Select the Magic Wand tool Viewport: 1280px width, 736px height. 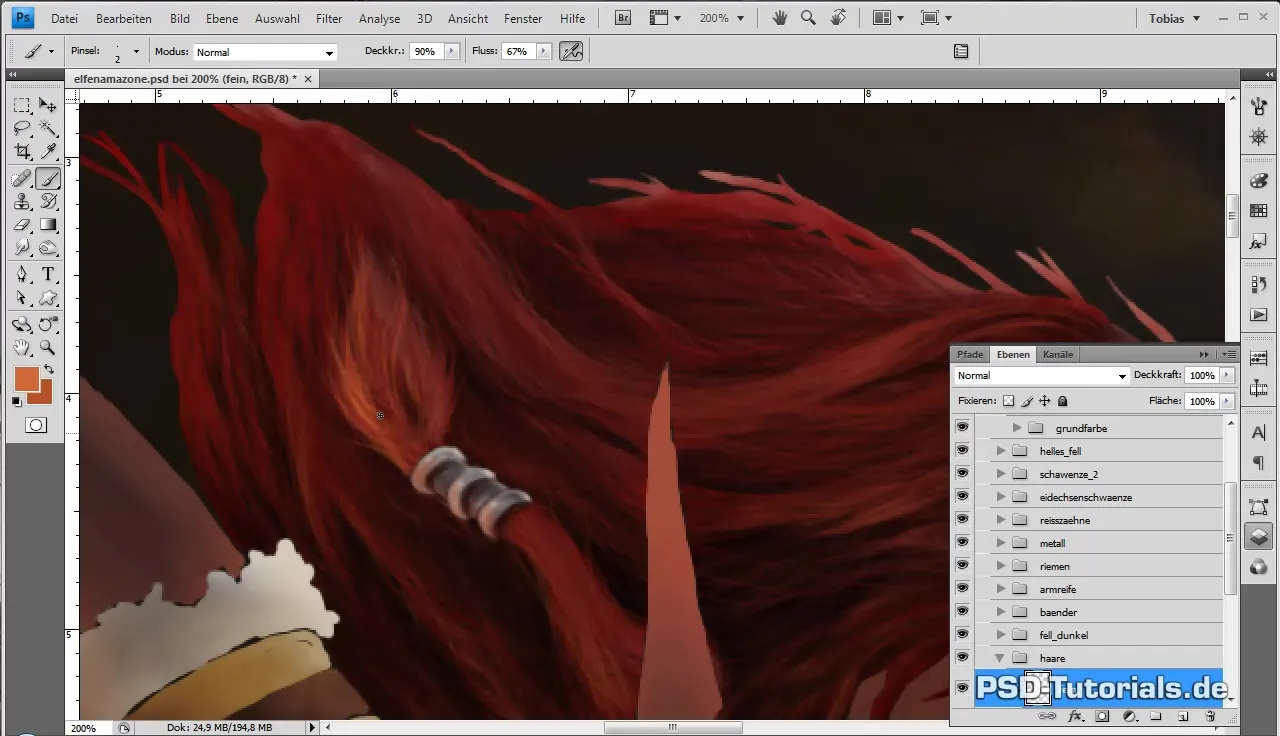47,129
